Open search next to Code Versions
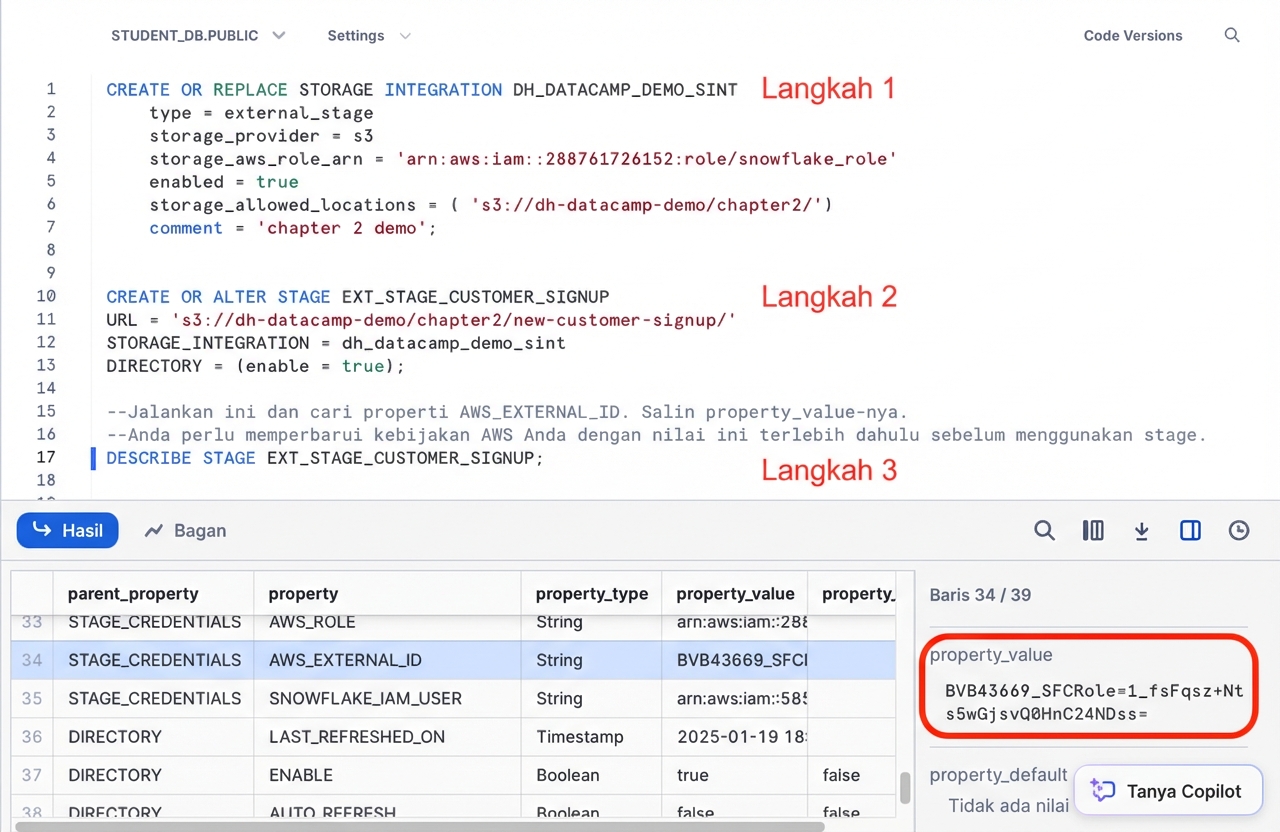 coord(1232,35)
